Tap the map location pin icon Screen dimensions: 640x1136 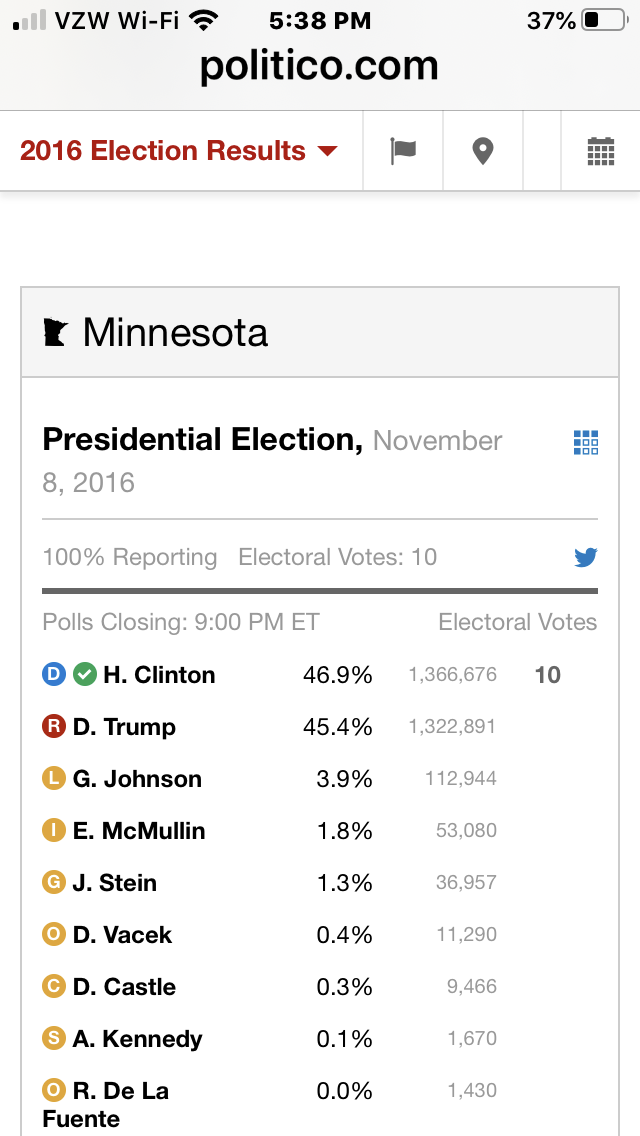pyautogui.click(x=483, y=151)
